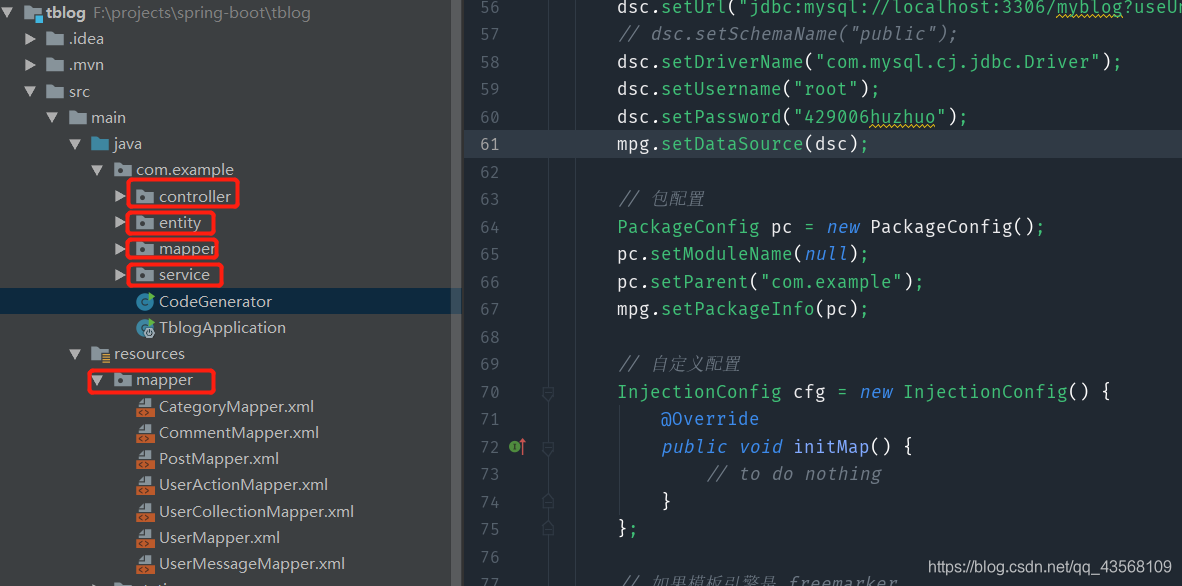Screen dimensions: 1182x586
Task: Click the UserCollectionMapper.xml file icon
Action: (145, 511)
